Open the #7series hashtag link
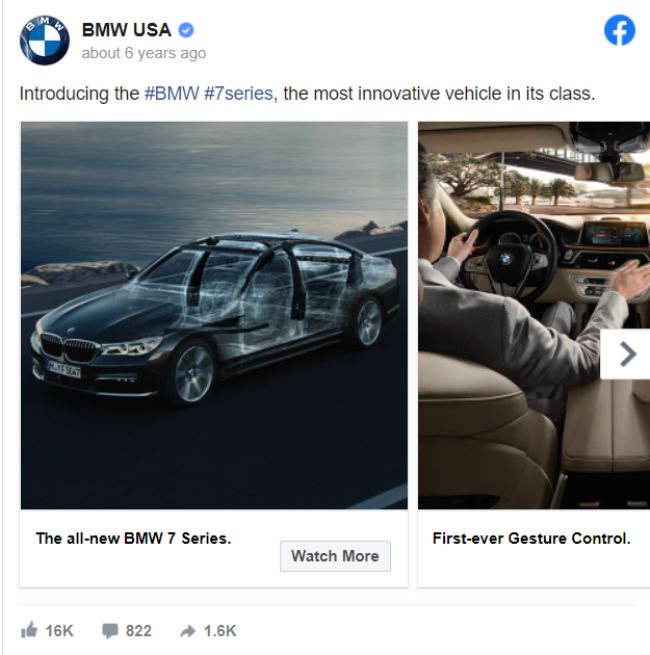 point(239,94)
